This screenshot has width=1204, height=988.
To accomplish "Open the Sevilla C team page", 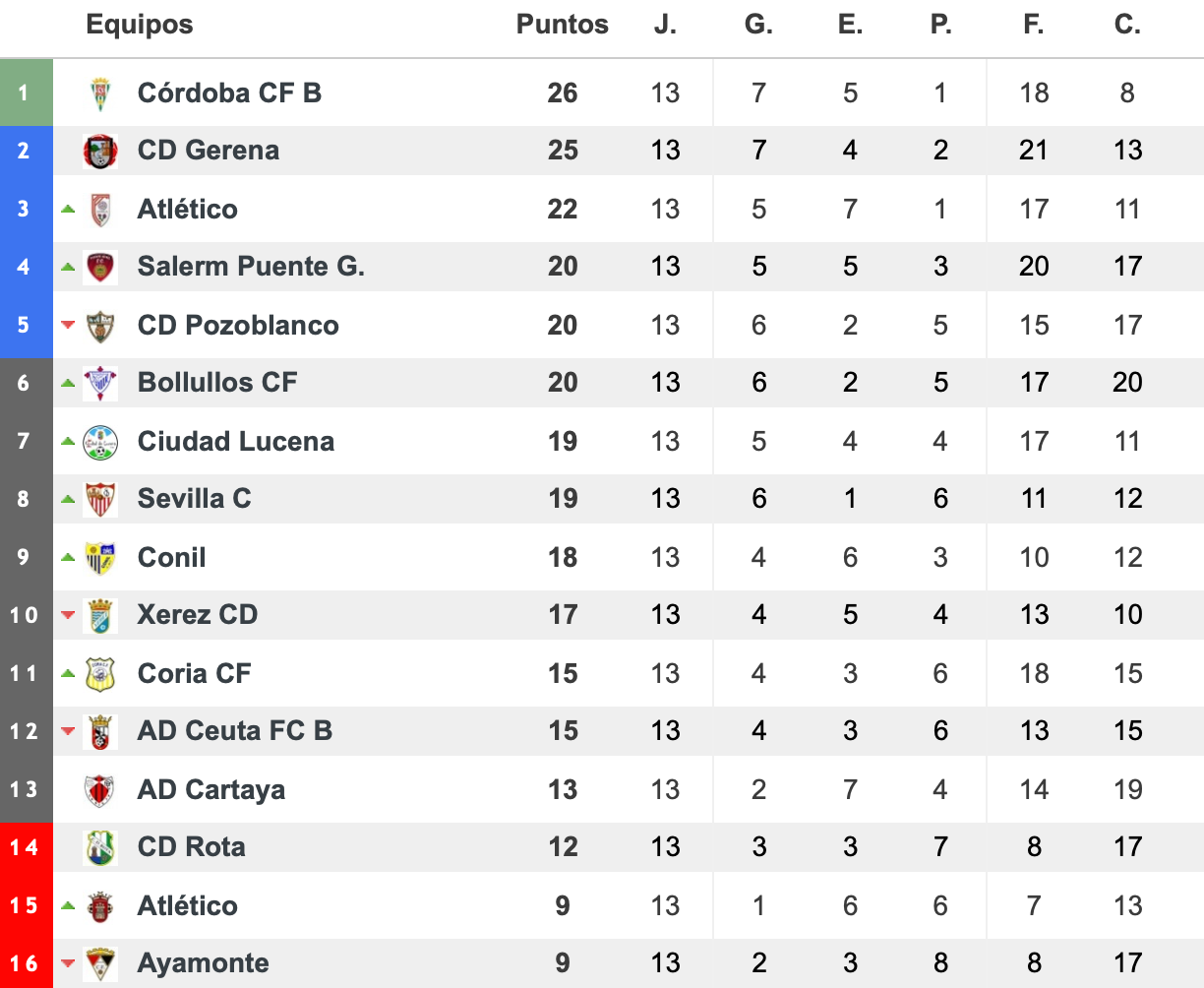I will 194,499.
